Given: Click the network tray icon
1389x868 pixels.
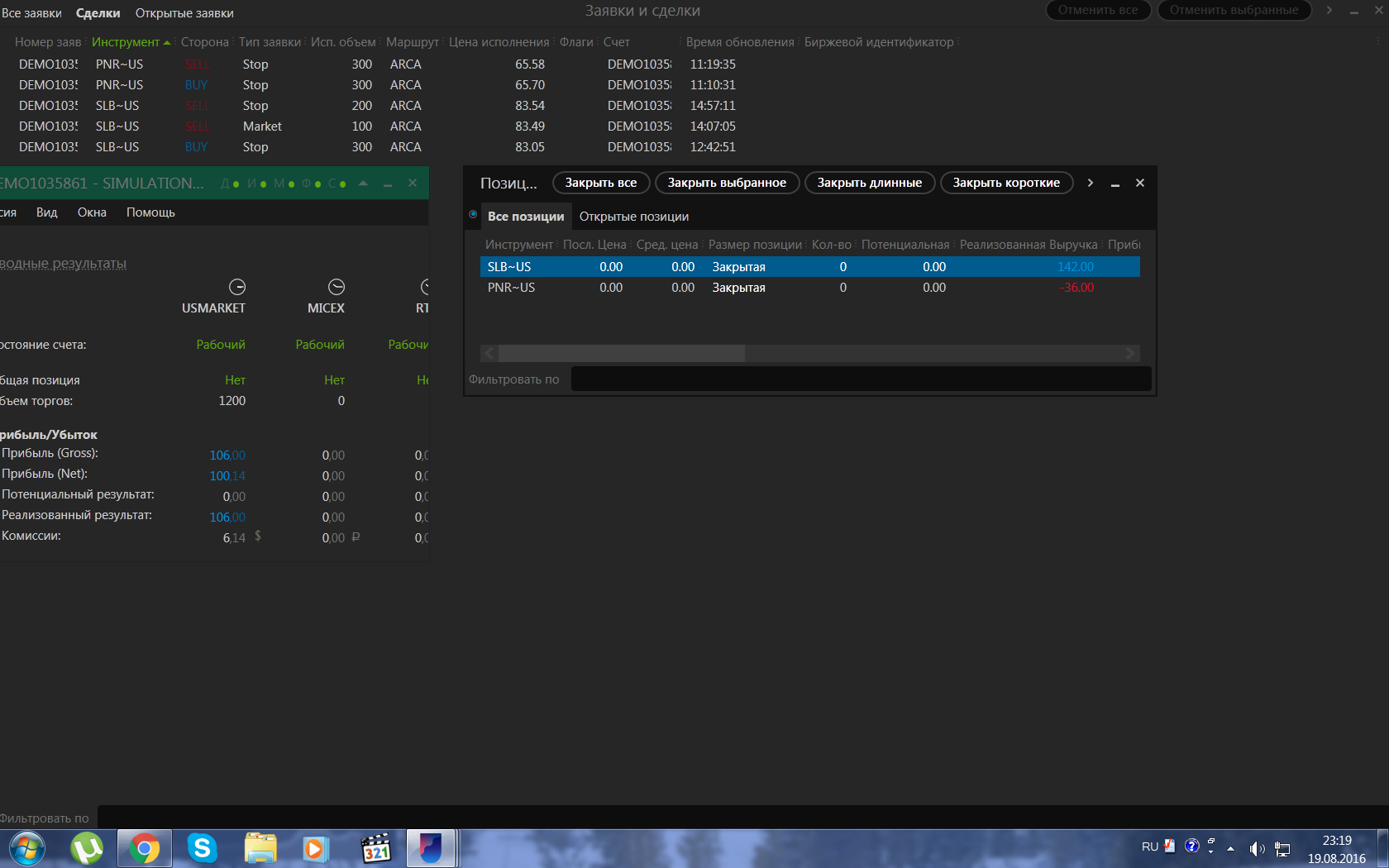Looking at the screenshot, I should tap(1282, 848).
